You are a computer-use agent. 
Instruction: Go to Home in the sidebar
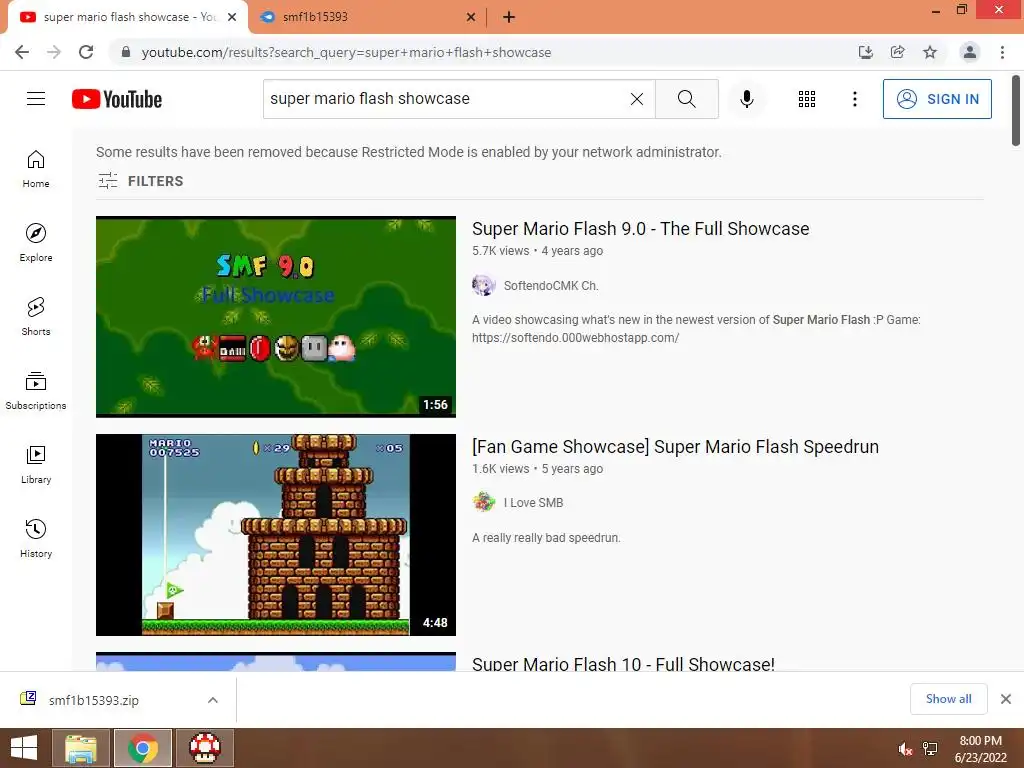pos(36,168)
